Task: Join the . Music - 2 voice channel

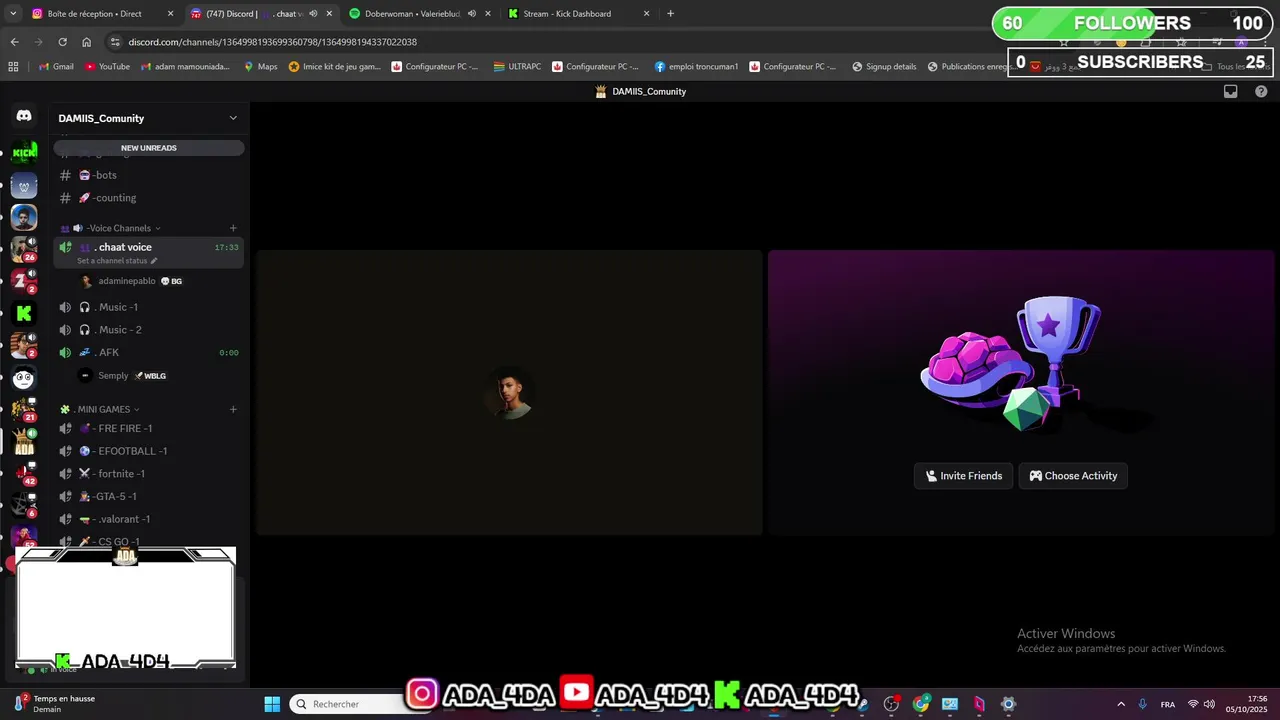Action: (149, 330)
